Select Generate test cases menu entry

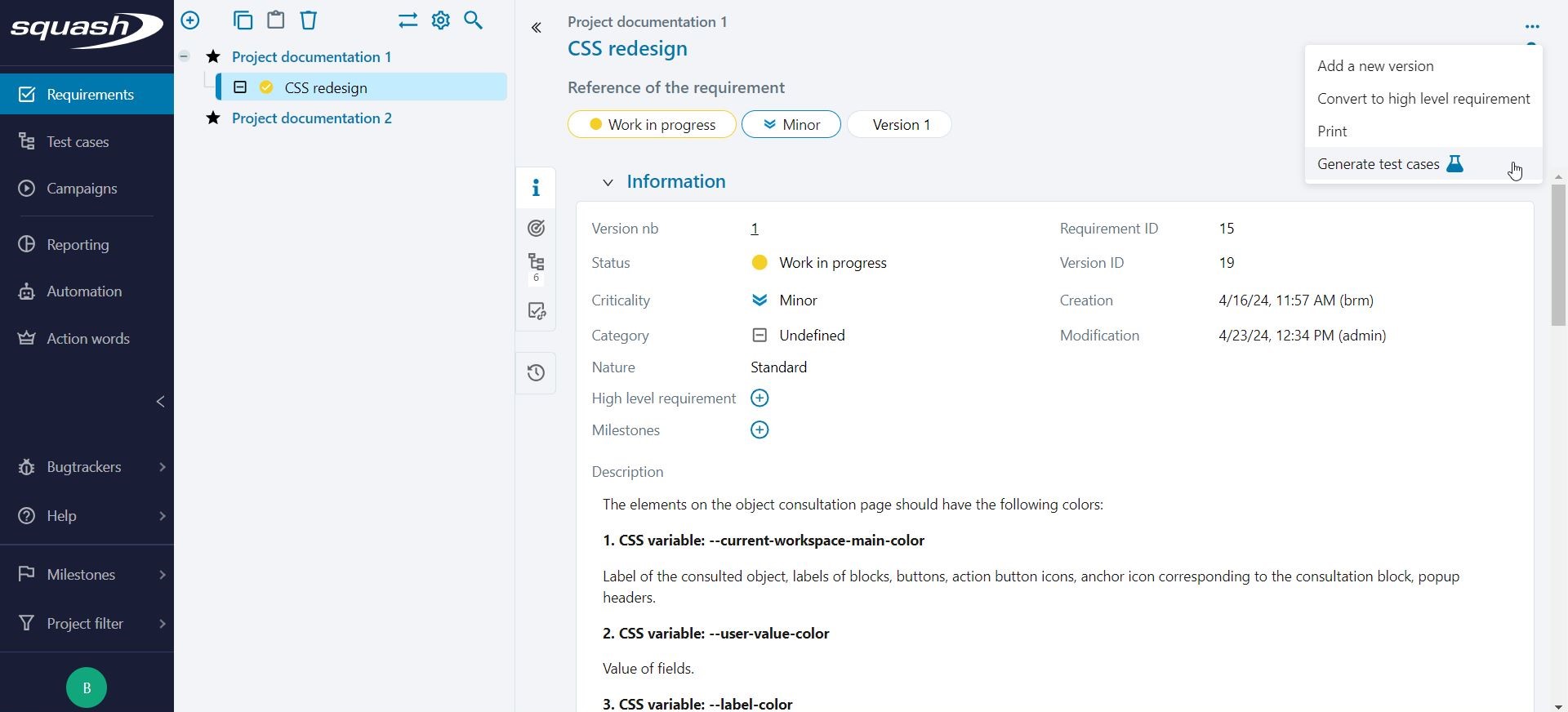[x=1379, y=164]
